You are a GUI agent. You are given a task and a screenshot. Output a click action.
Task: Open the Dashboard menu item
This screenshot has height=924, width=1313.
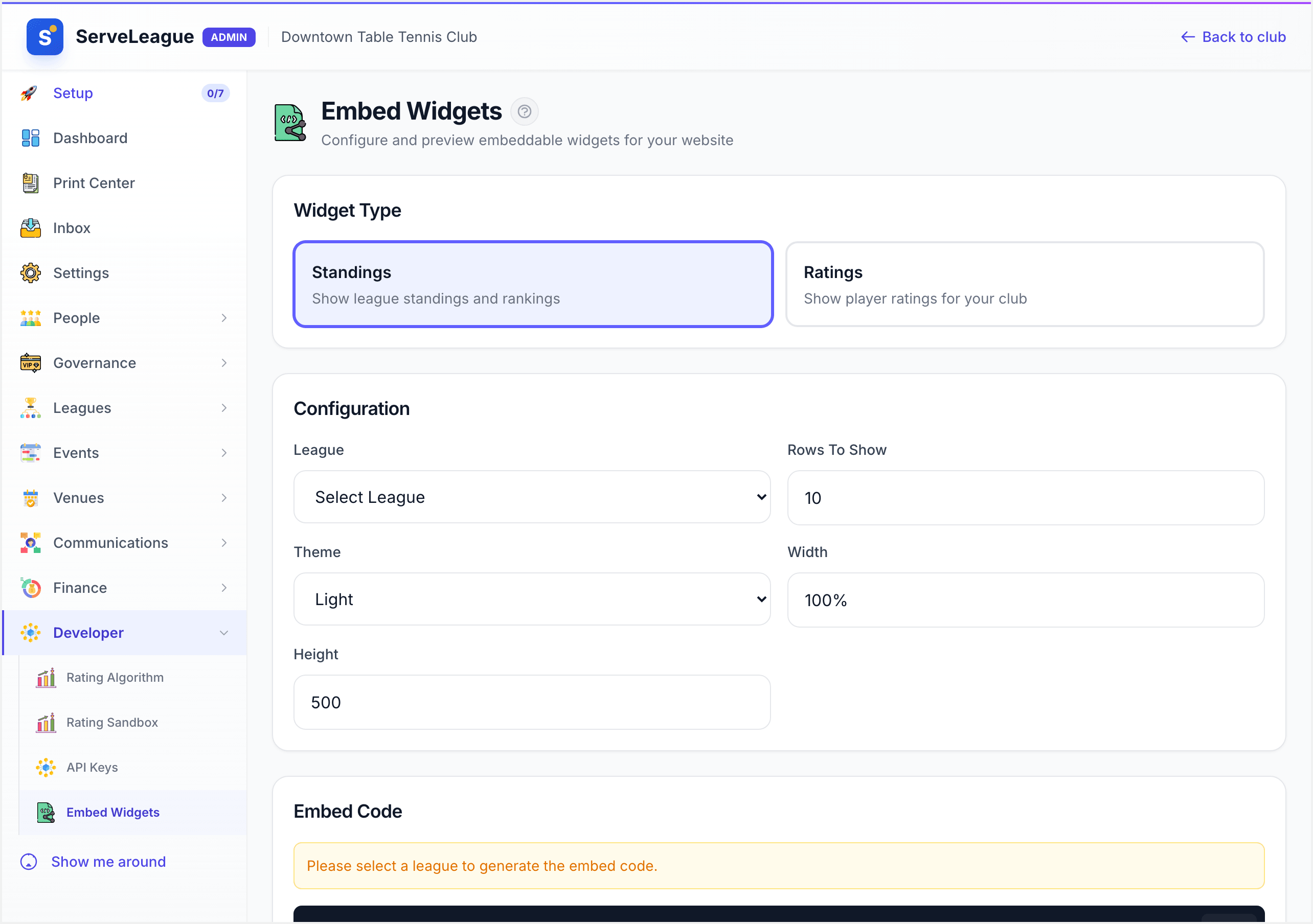point(125,138)
